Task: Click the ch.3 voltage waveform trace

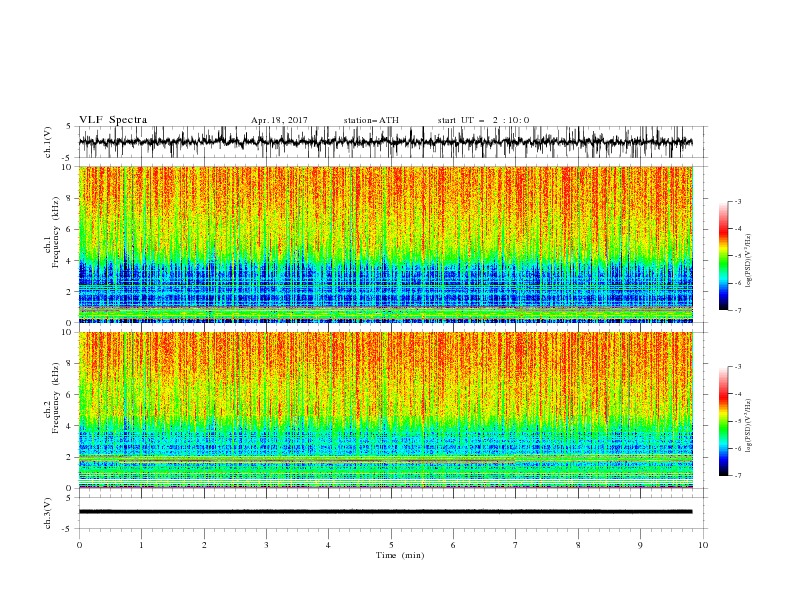Action: 385,512
